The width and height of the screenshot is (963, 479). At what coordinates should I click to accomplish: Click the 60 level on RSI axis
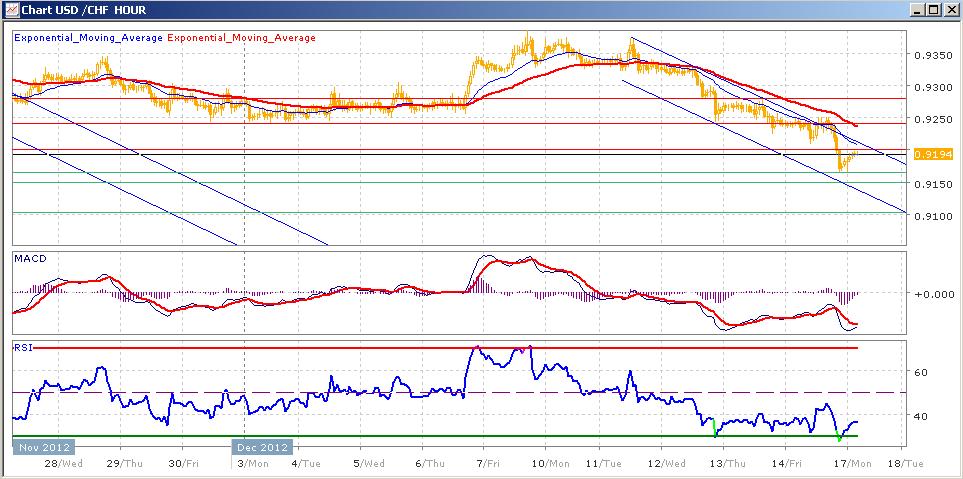pyautogui.click(x=923, y=372)
